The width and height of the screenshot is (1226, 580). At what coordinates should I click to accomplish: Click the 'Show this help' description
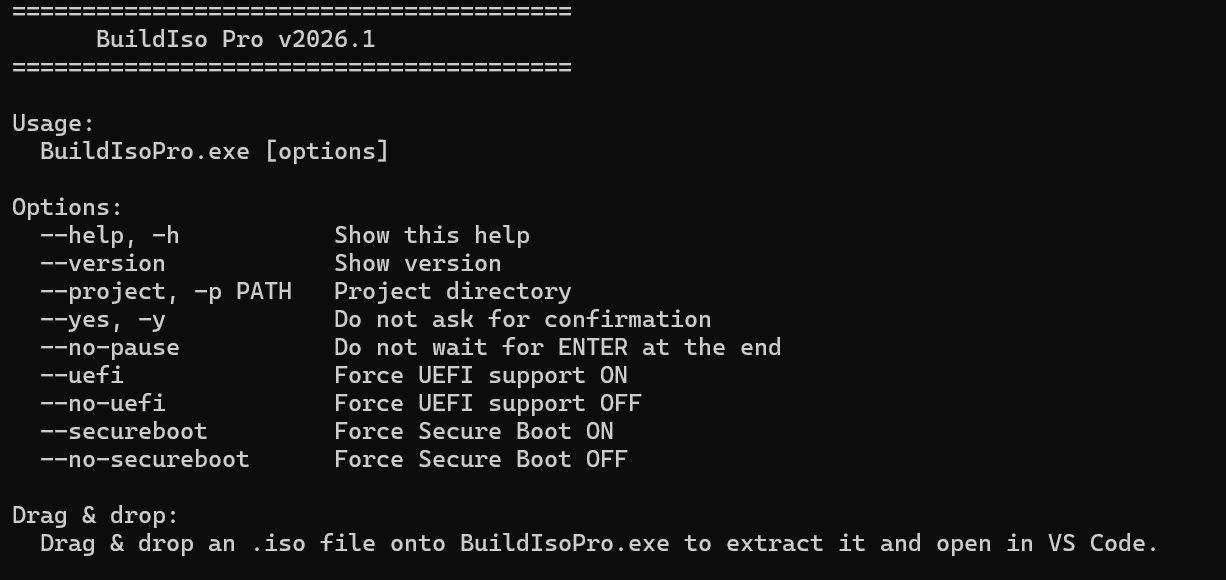click(x=431, y=236)
